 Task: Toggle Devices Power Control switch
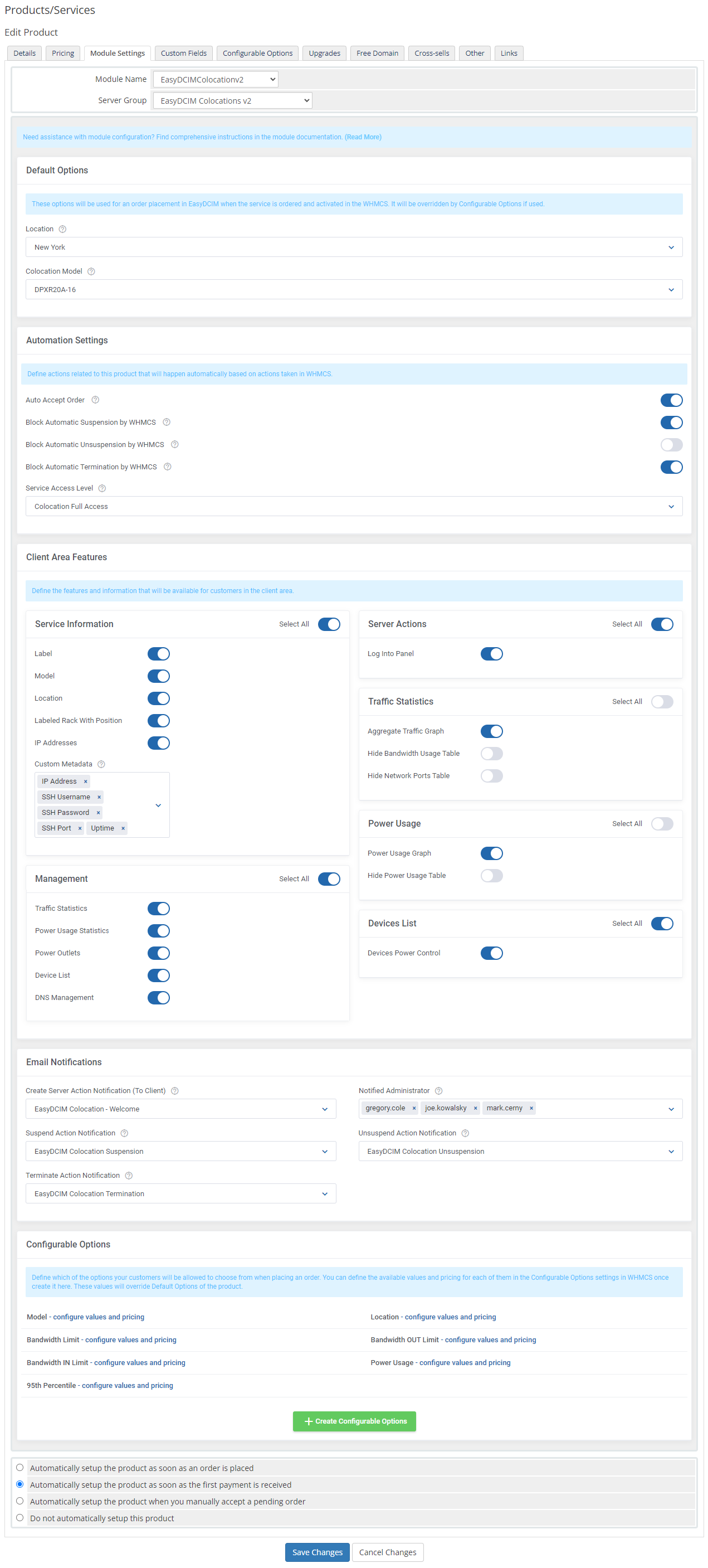[492, 953]
